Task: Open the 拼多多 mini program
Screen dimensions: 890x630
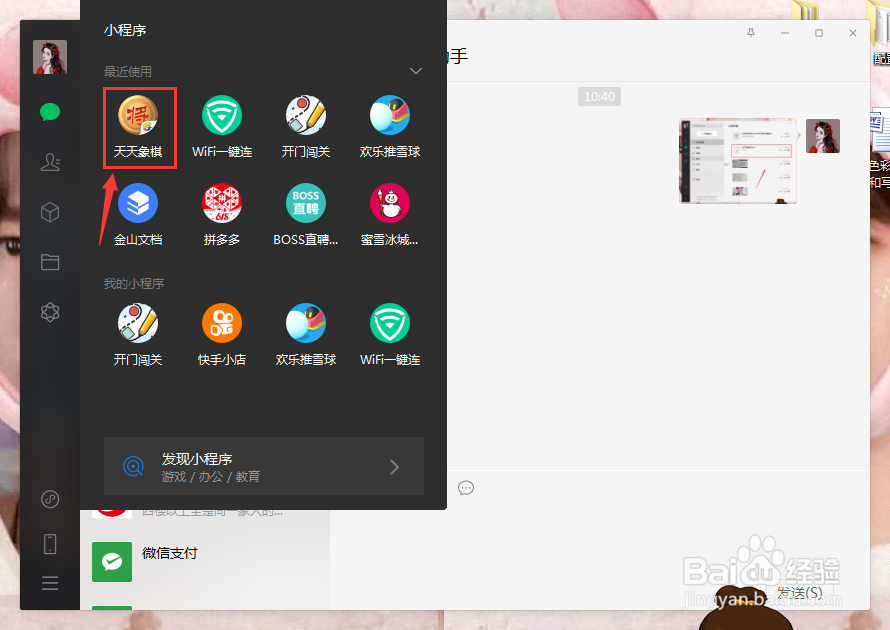Action: (222, 215)
